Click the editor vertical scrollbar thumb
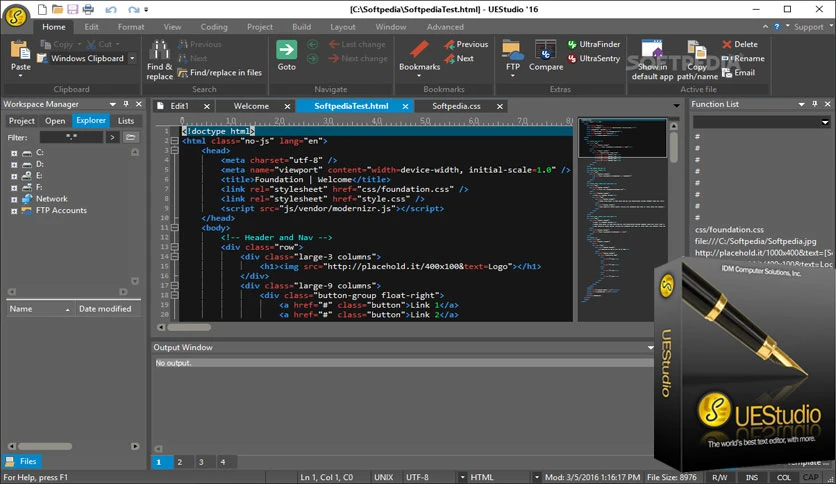 point(673,146)
